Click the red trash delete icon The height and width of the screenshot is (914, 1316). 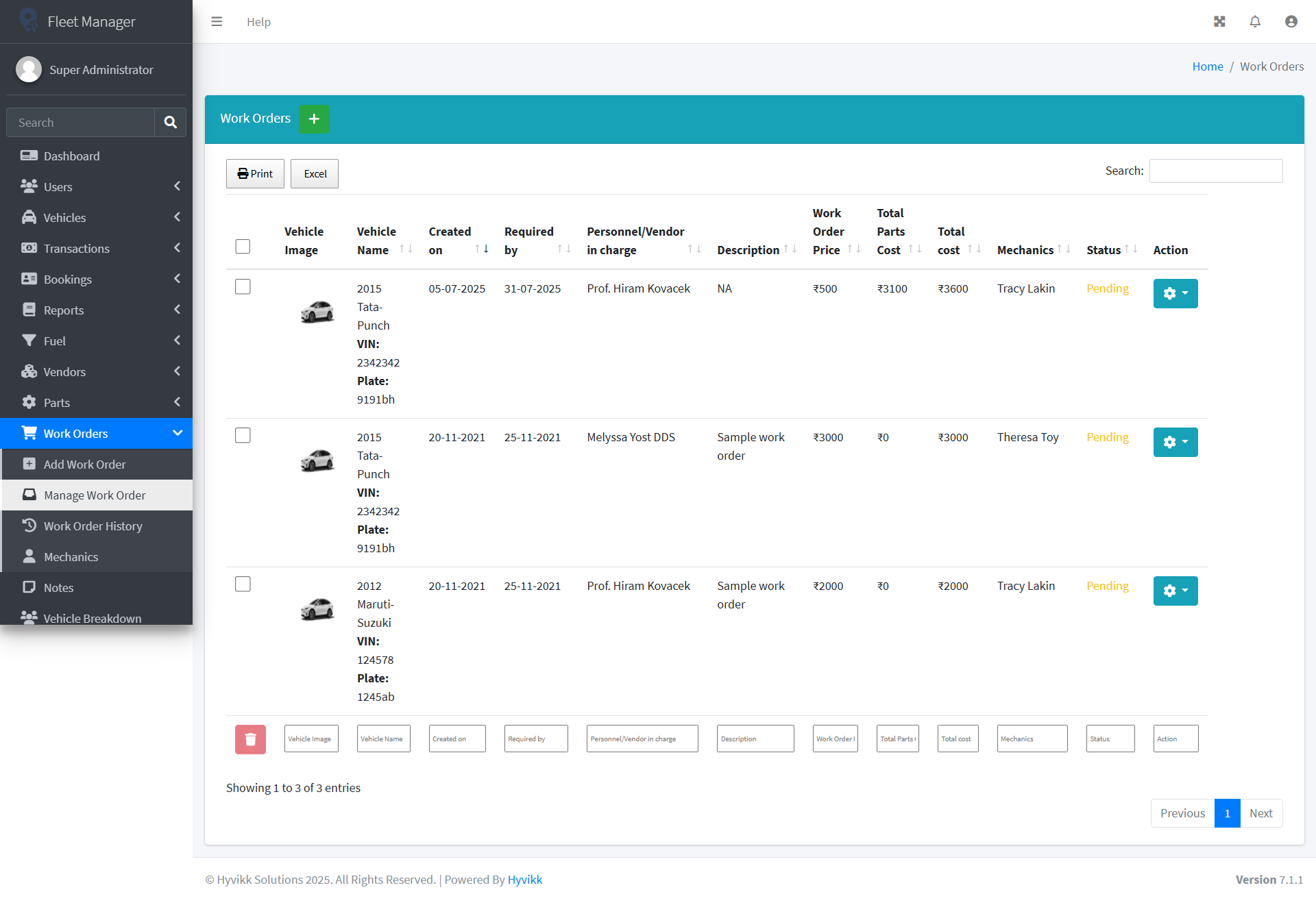coord(250,739)
